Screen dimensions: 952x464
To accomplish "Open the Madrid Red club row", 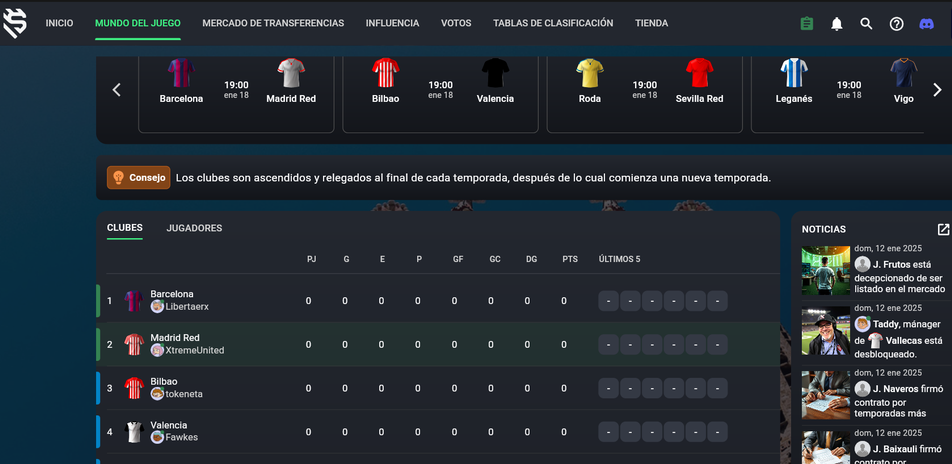I will [x=438, y=344].
